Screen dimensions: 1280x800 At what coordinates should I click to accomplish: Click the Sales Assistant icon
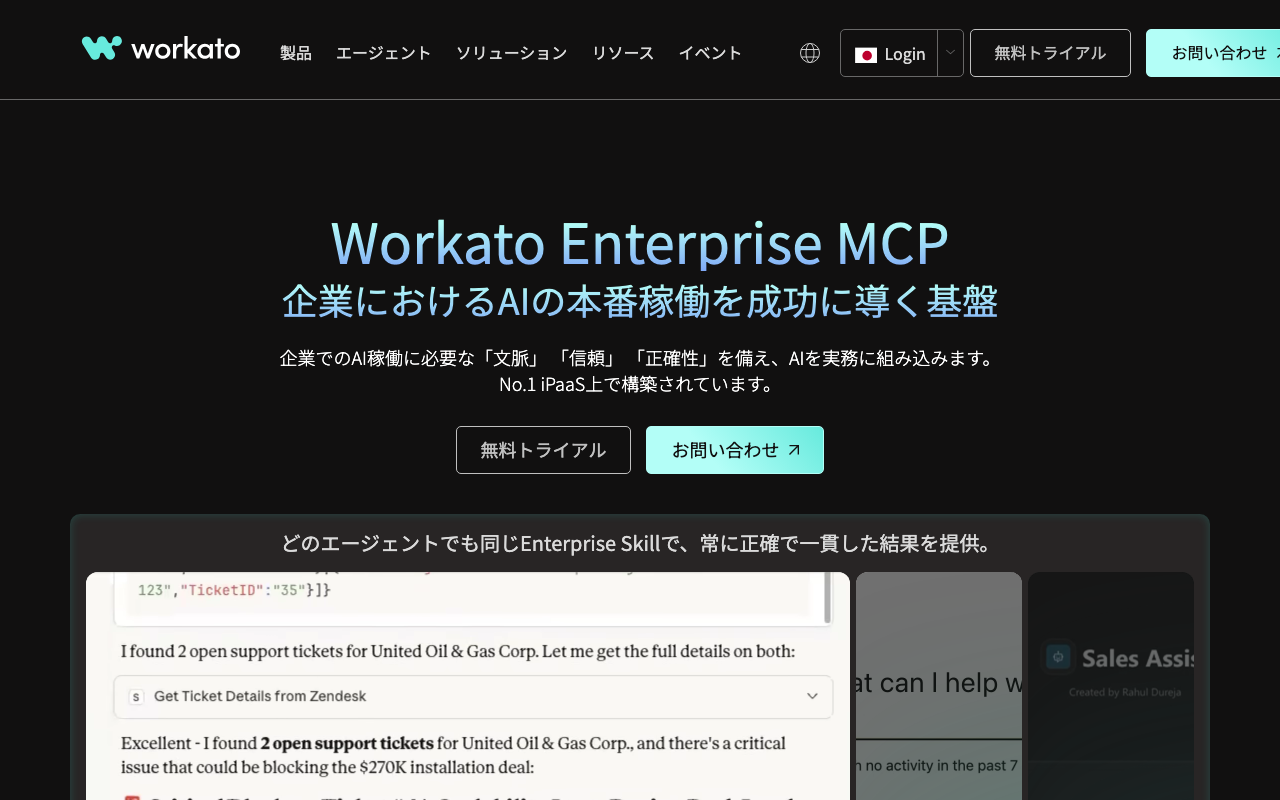(x=1058, y=657)
